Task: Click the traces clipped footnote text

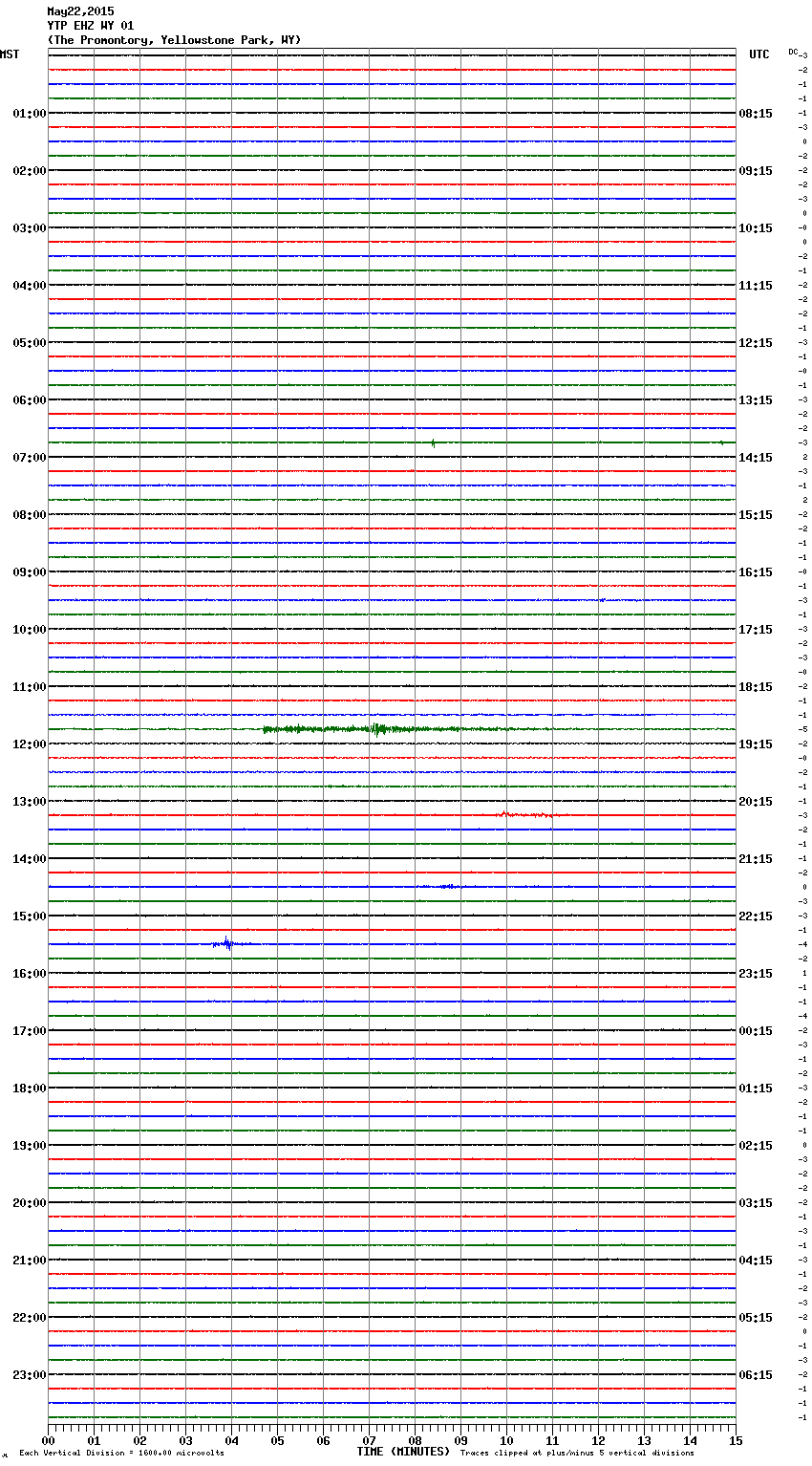Action: click(577, 1454)
